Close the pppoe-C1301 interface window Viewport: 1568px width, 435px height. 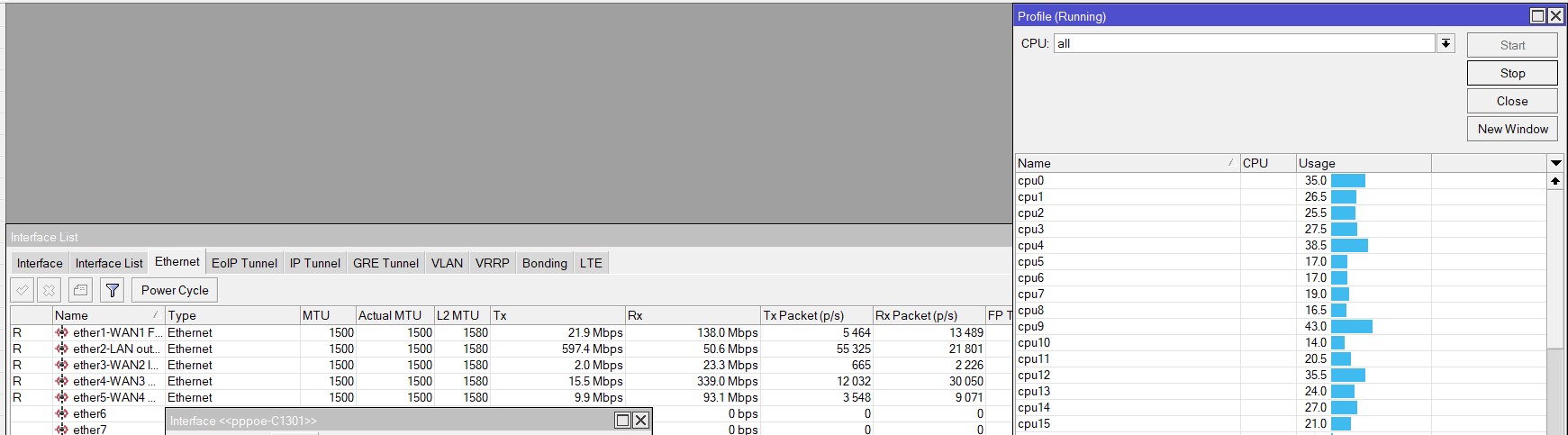point(640,420)
